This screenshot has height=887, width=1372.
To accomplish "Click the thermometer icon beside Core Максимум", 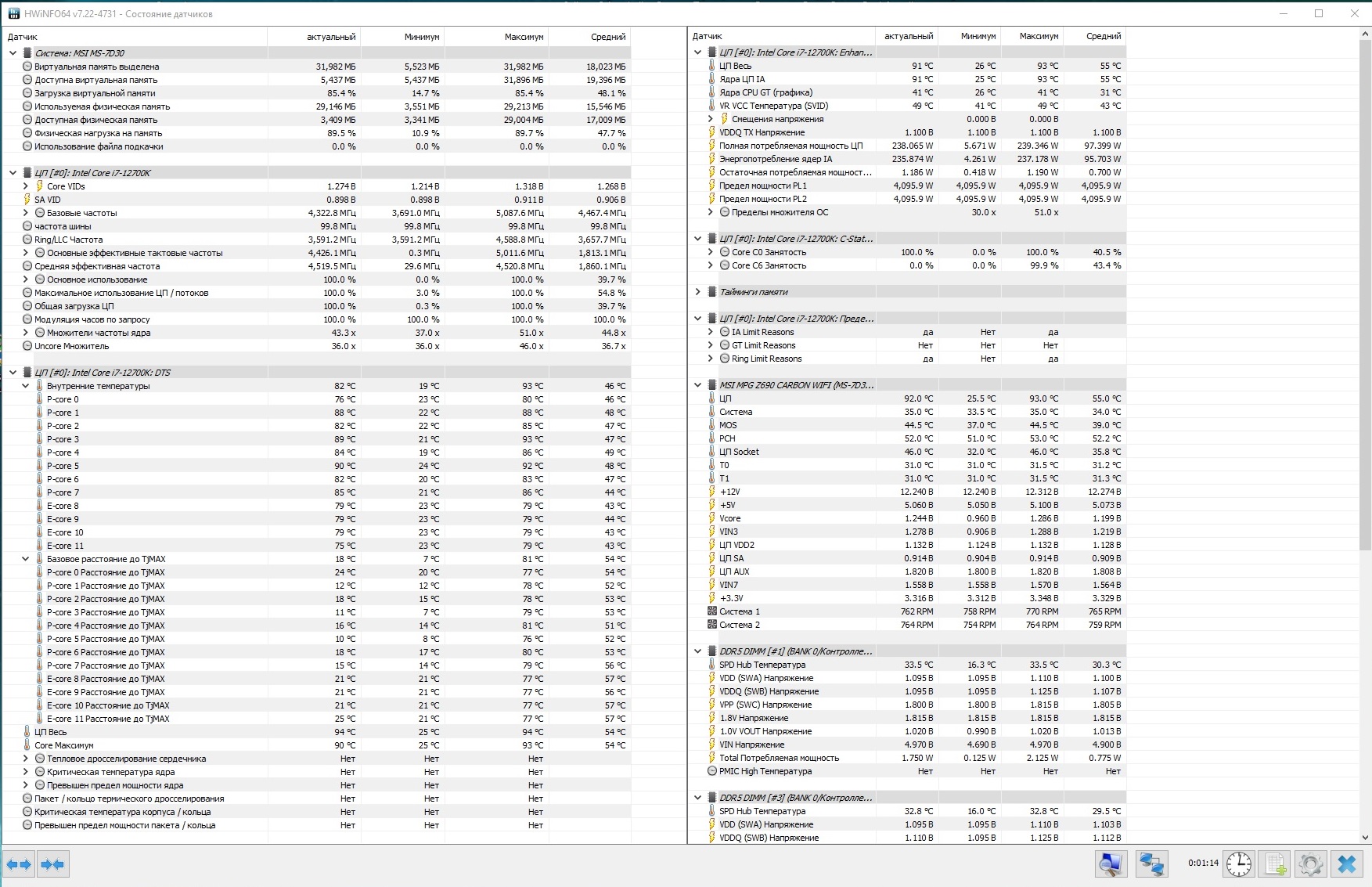I will (x=27, y=745).
